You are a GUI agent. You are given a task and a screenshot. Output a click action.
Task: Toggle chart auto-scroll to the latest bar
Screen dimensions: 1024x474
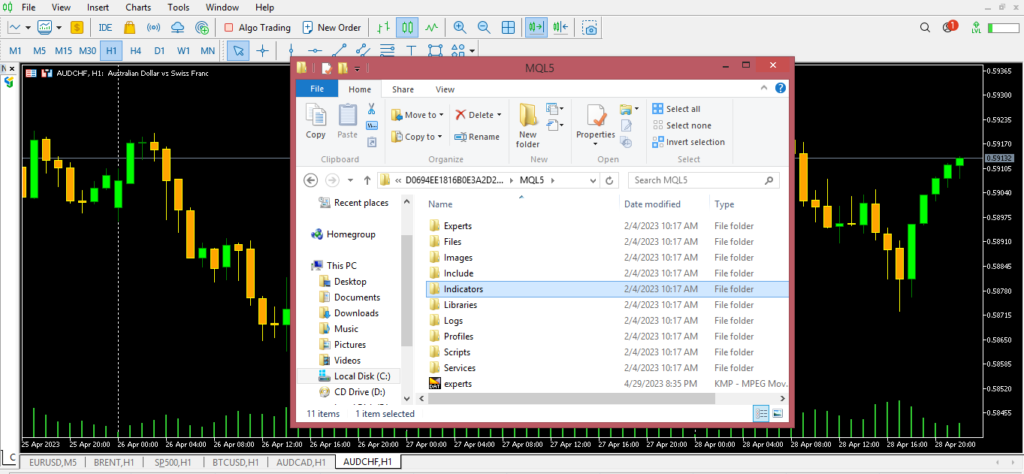536,27
